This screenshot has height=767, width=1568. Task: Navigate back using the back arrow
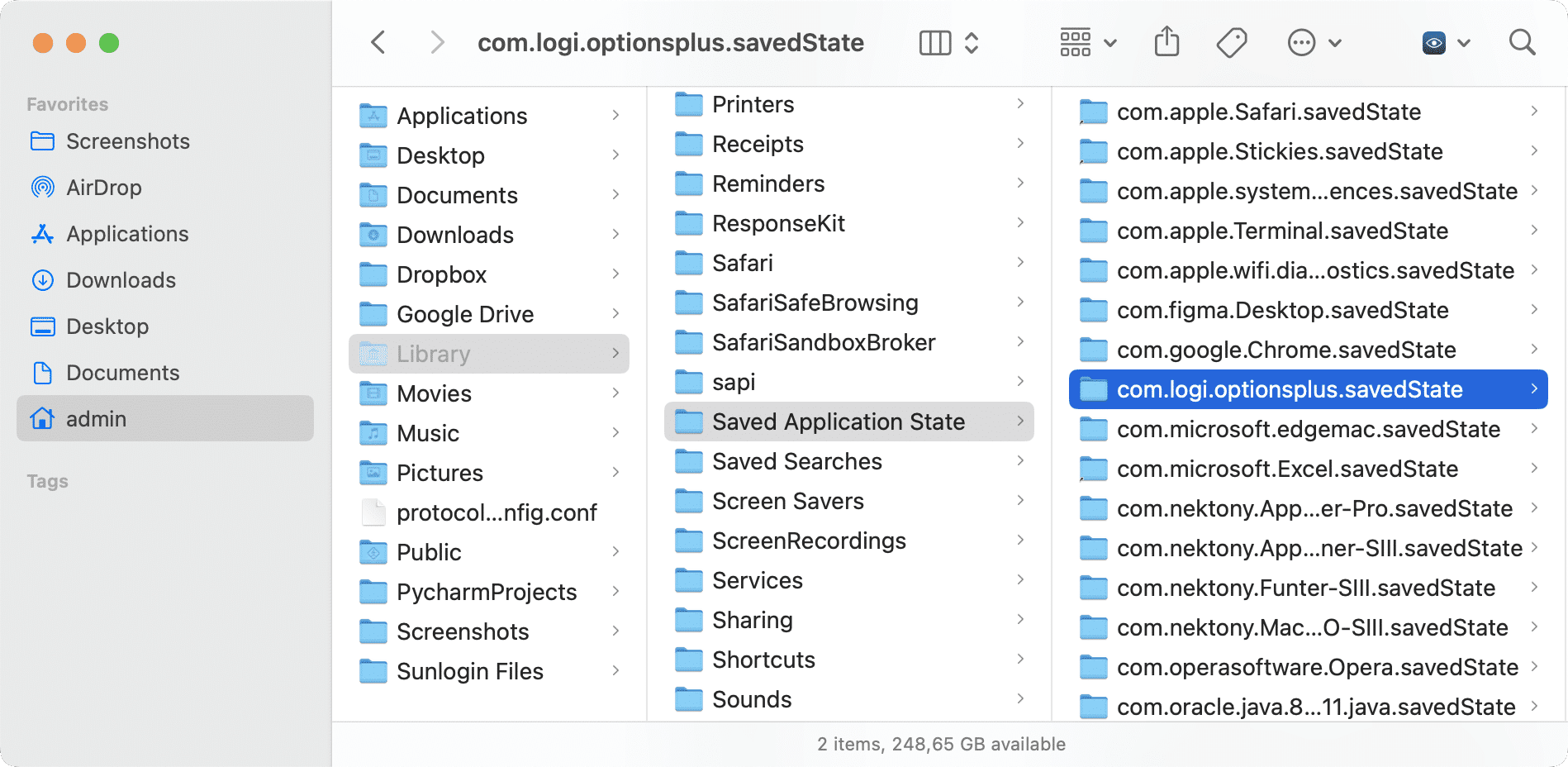(378, 41)
